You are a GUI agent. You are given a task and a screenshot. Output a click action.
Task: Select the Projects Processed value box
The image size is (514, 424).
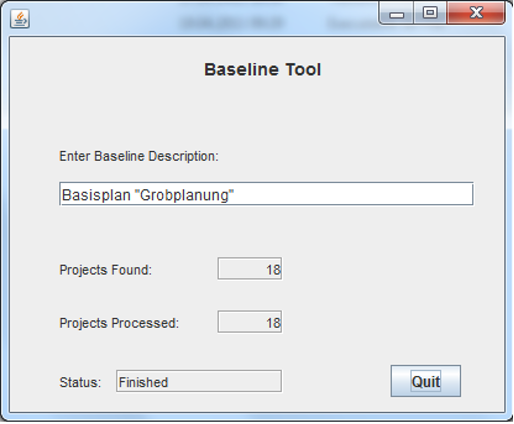point(250,322)
